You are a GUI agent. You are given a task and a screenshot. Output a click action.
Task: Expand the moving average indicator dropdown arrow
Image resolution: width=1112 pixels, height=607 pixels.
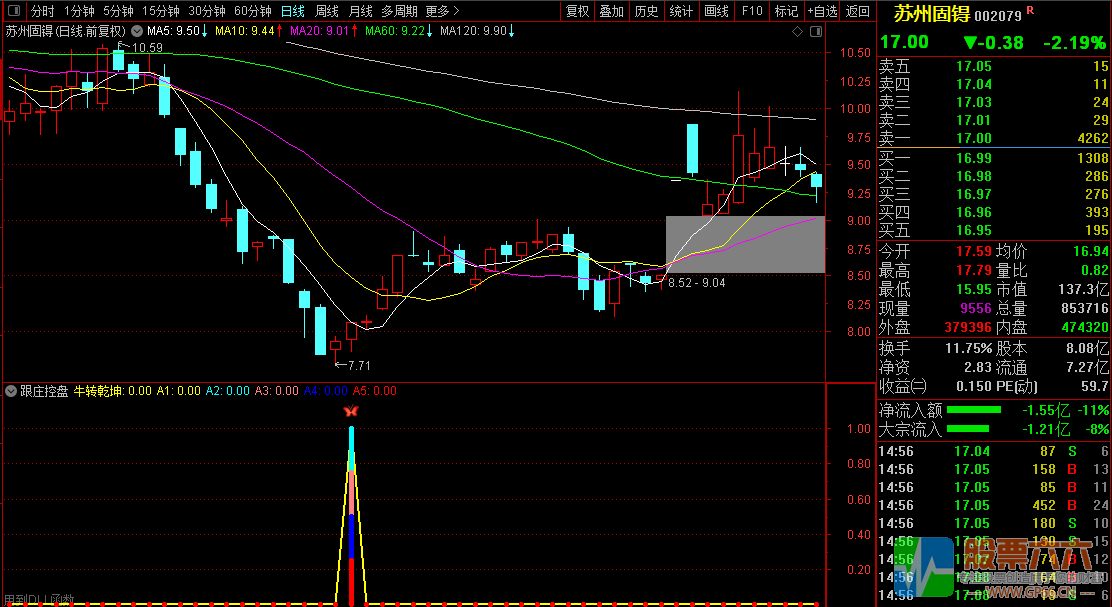(x=136, y=31)
